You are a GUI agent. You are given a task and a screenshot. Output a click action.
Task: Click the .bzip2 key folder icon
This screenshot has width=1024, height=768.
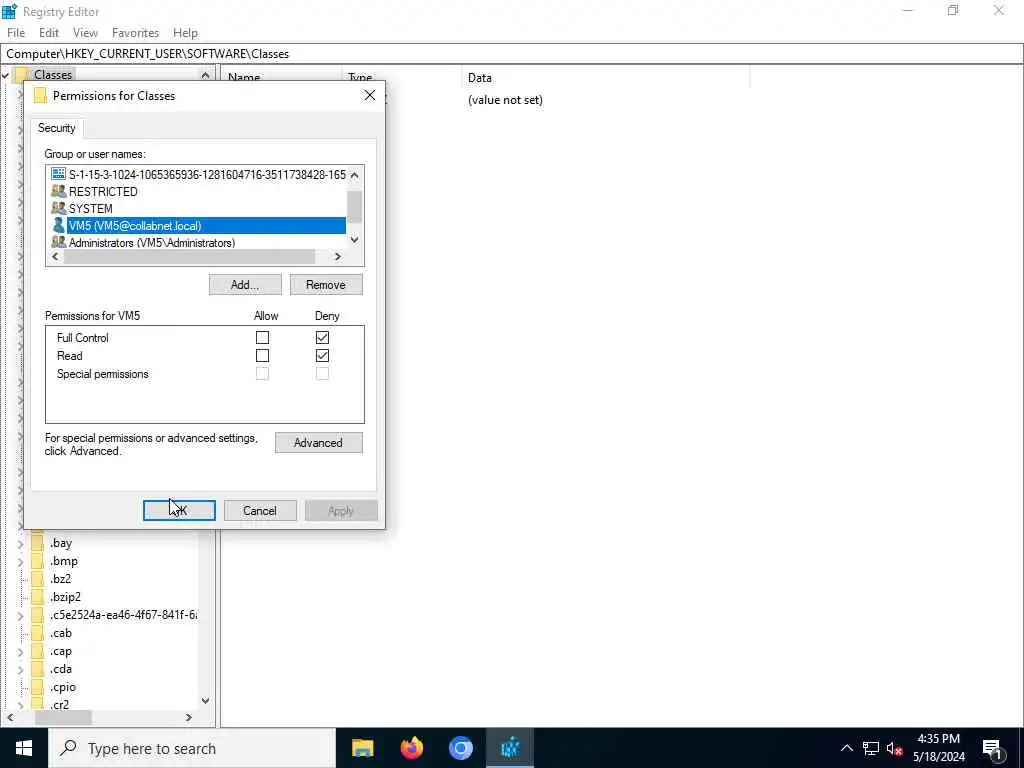point(37,597)
